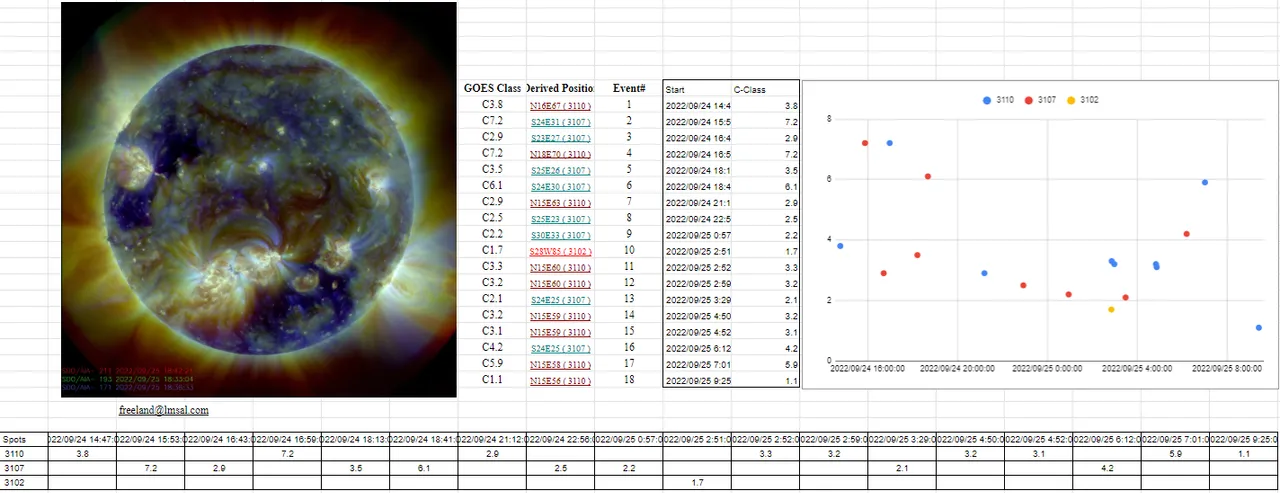Select event number 10 cell
Screen dimensions: 1280x493
(x=629, y=251)
